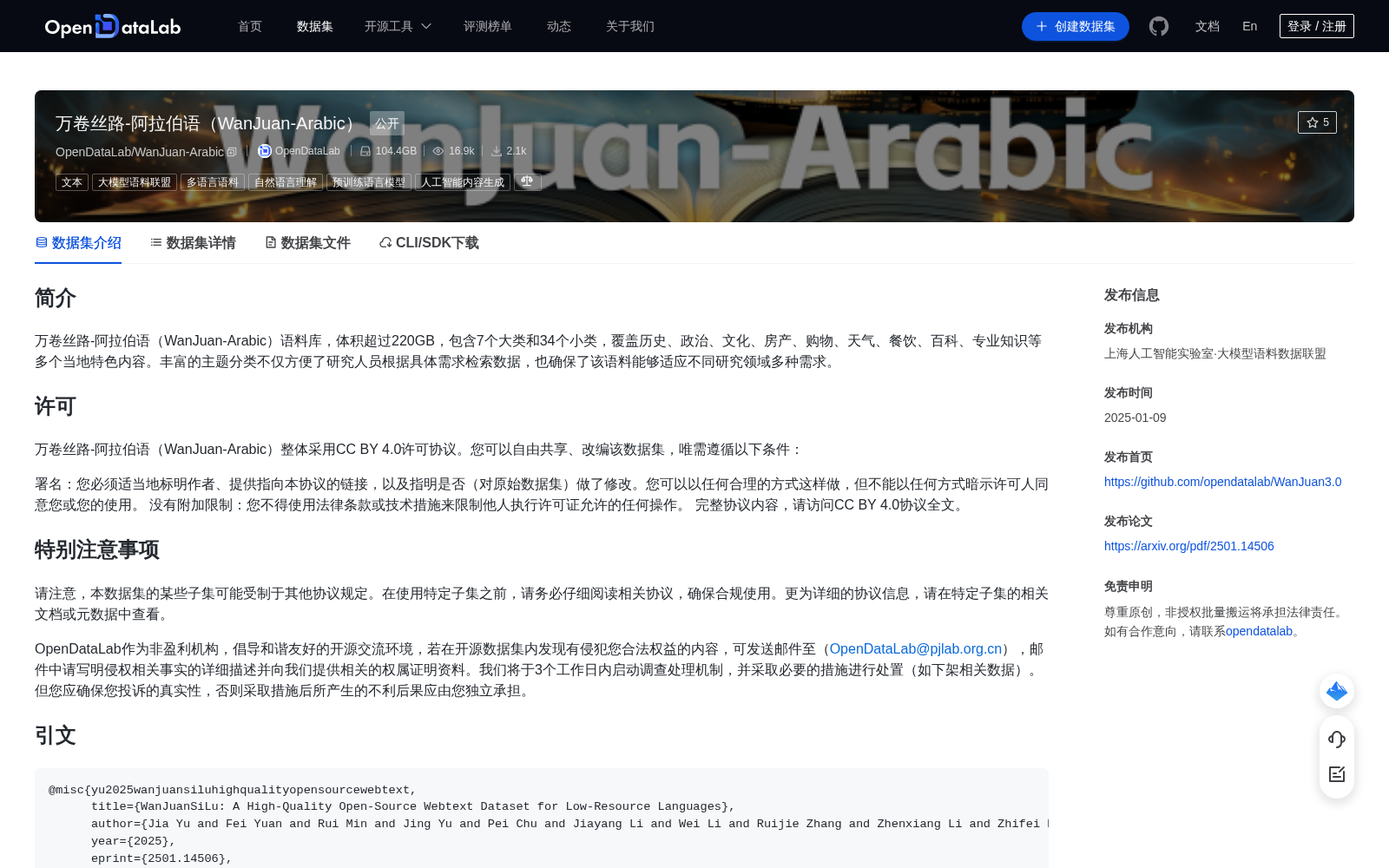
Task: Open 关于我们 in the navigation bar
Action: point(630,26)
